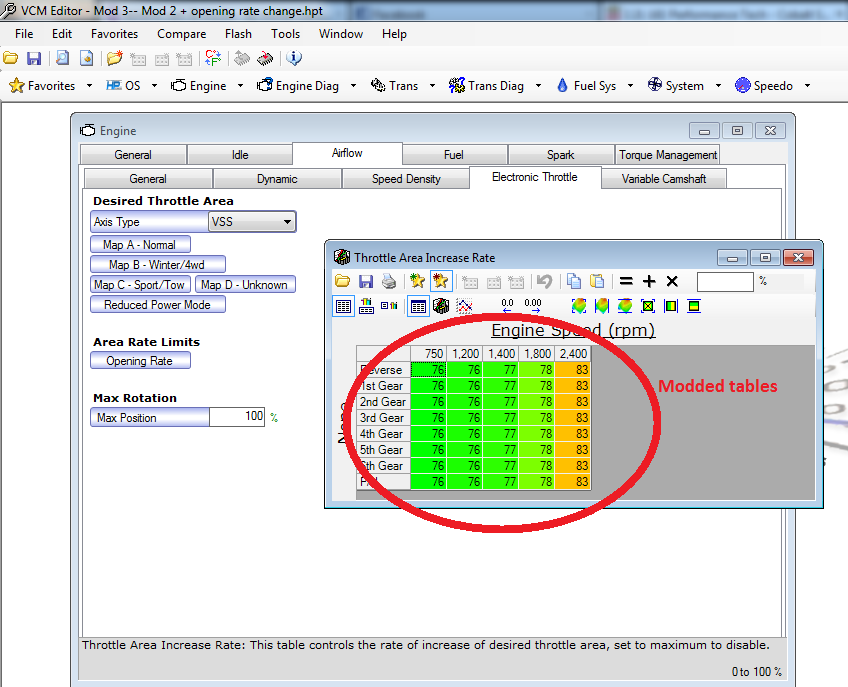The width and height of the screenshot is (848, 687).
Task: Select the 4th Gear row header
Action: pos(383,434)
